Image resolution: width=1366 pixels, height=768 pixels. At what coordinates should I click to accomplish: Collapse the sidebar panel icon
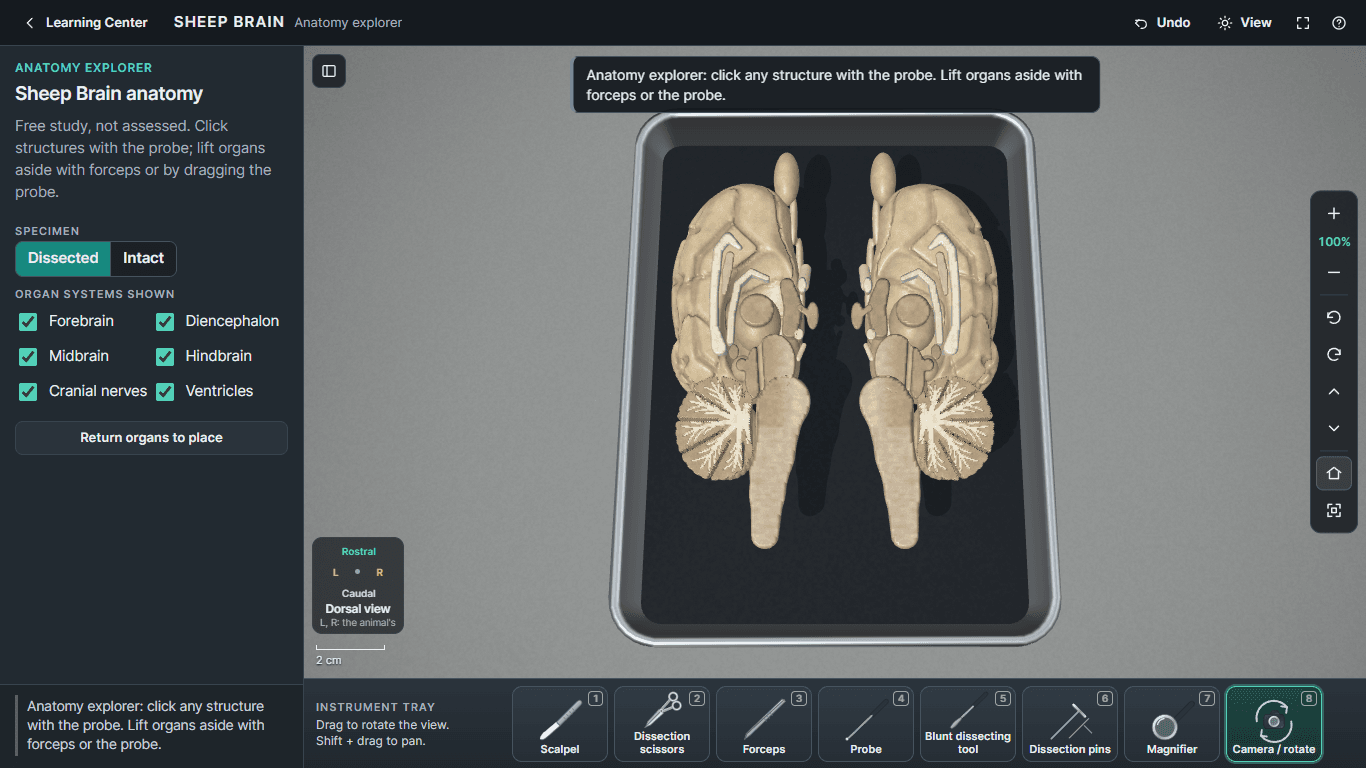329,71
